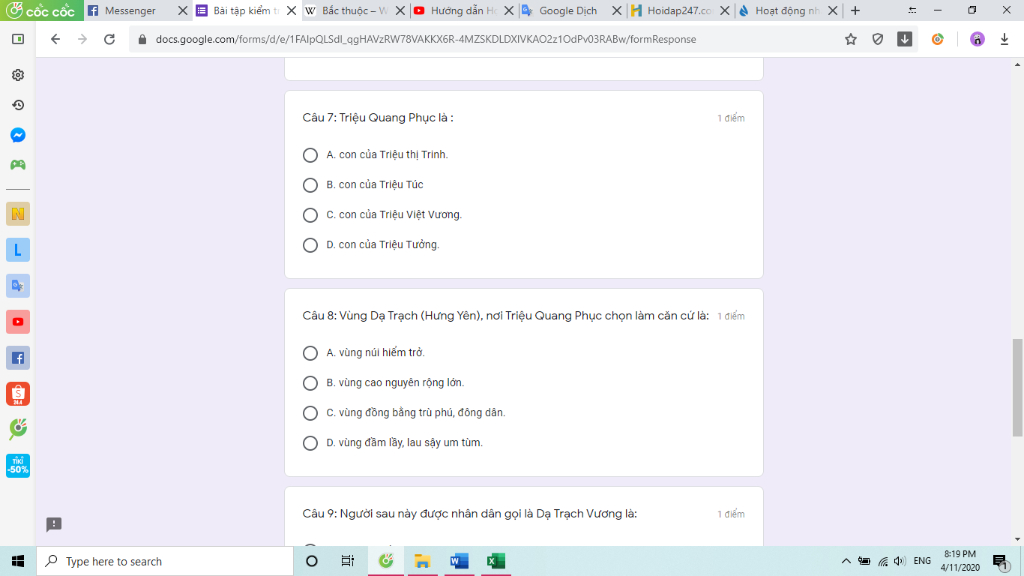Switch to the Hoidap247 tab
Screen dimensions: 1024x576
pyautogui.click(x=679, y=10)
